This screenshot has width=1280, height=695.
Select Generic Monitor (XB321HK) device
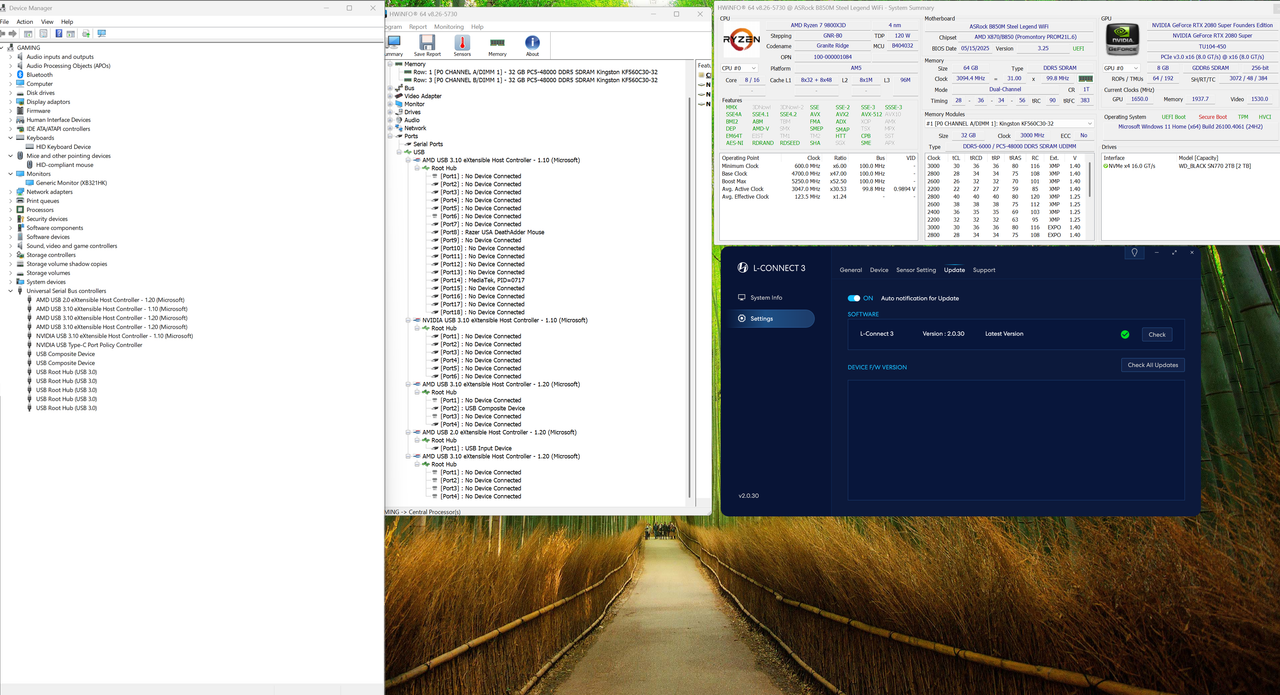pos(71,183)
